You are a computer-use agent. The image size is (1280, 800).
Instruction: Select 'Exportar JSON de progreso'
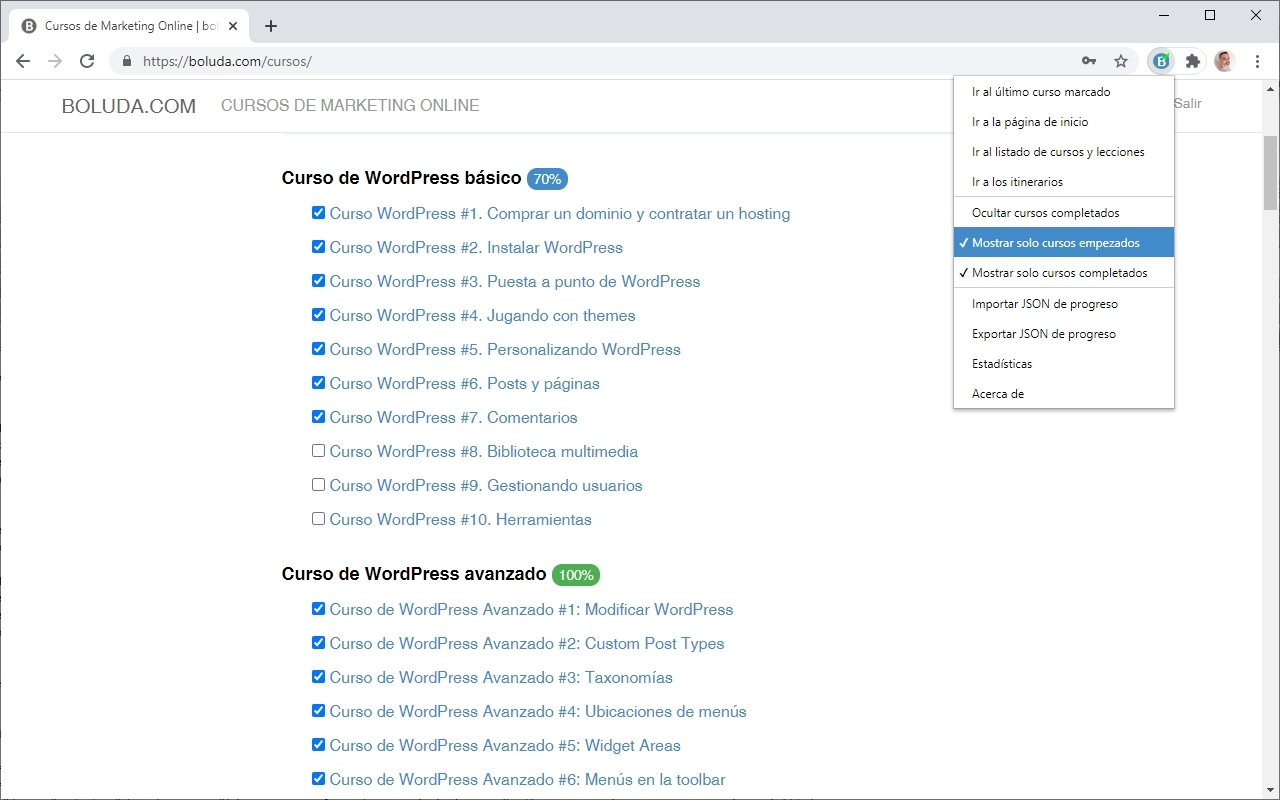point(1064,334)
